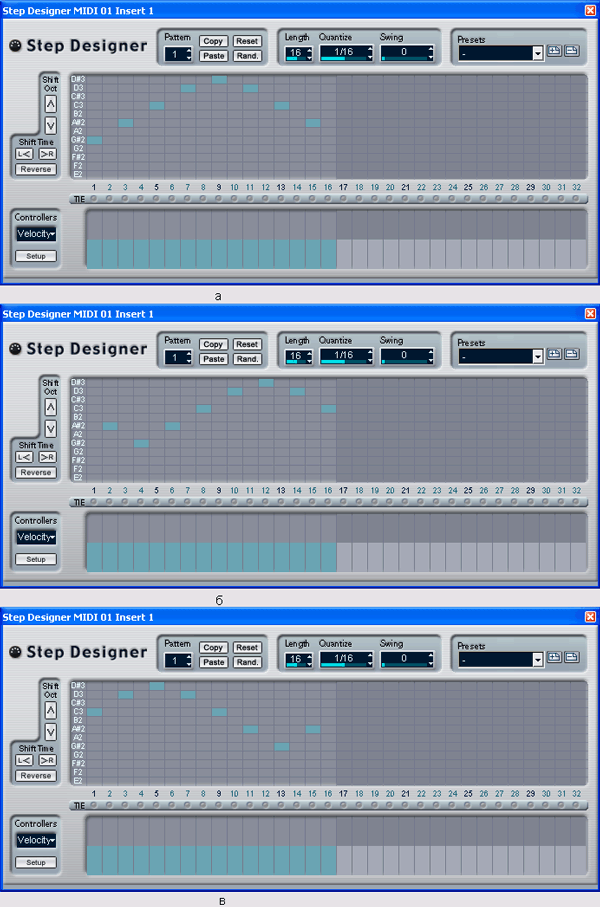Click G#2 note at step 1 in window а
This screenshot has width=600, height=907.
point(94,140)
